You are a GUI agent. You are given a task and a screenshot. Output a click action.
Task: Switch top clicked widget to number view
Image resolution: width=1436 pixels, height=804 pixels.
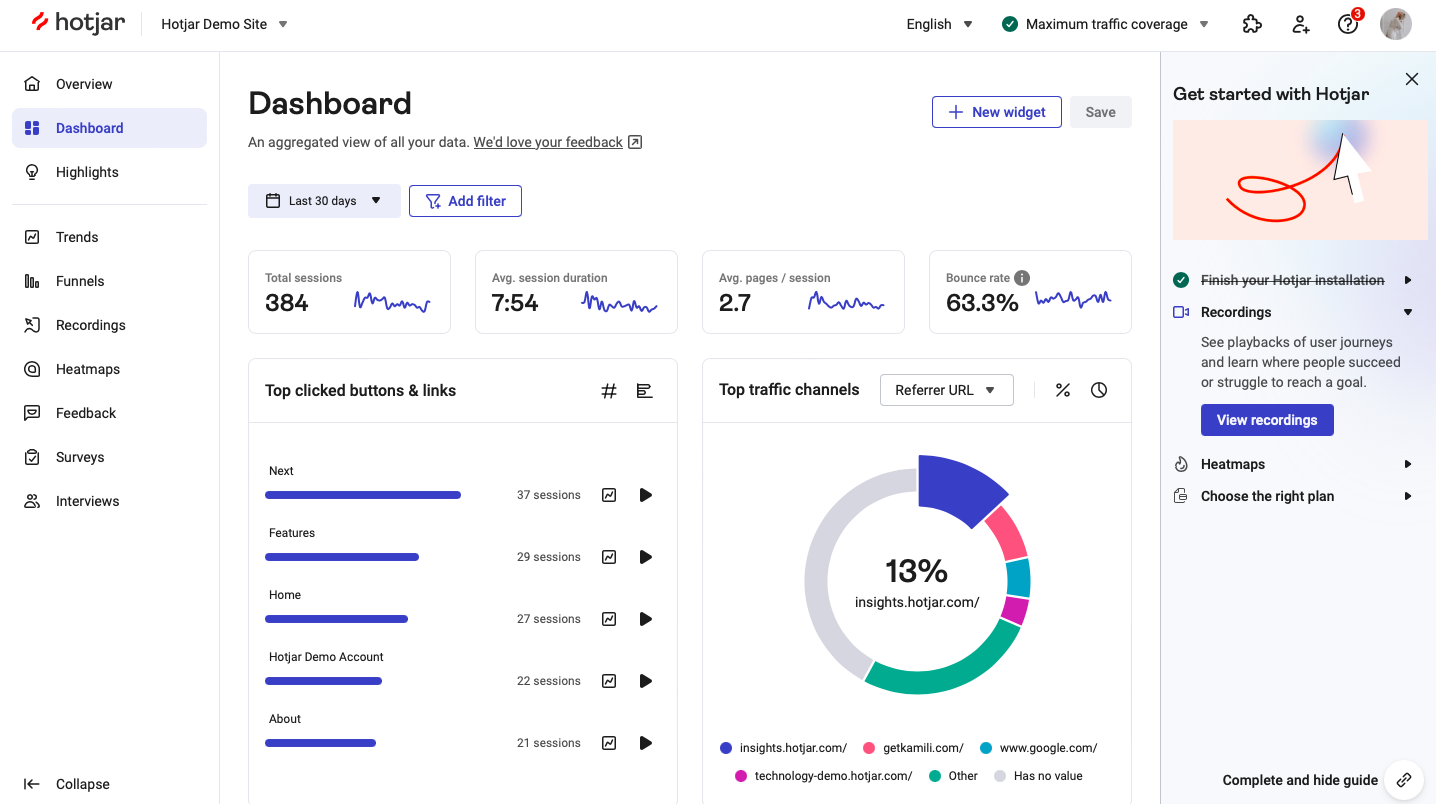pyautogui.click(x=608, y=391)
